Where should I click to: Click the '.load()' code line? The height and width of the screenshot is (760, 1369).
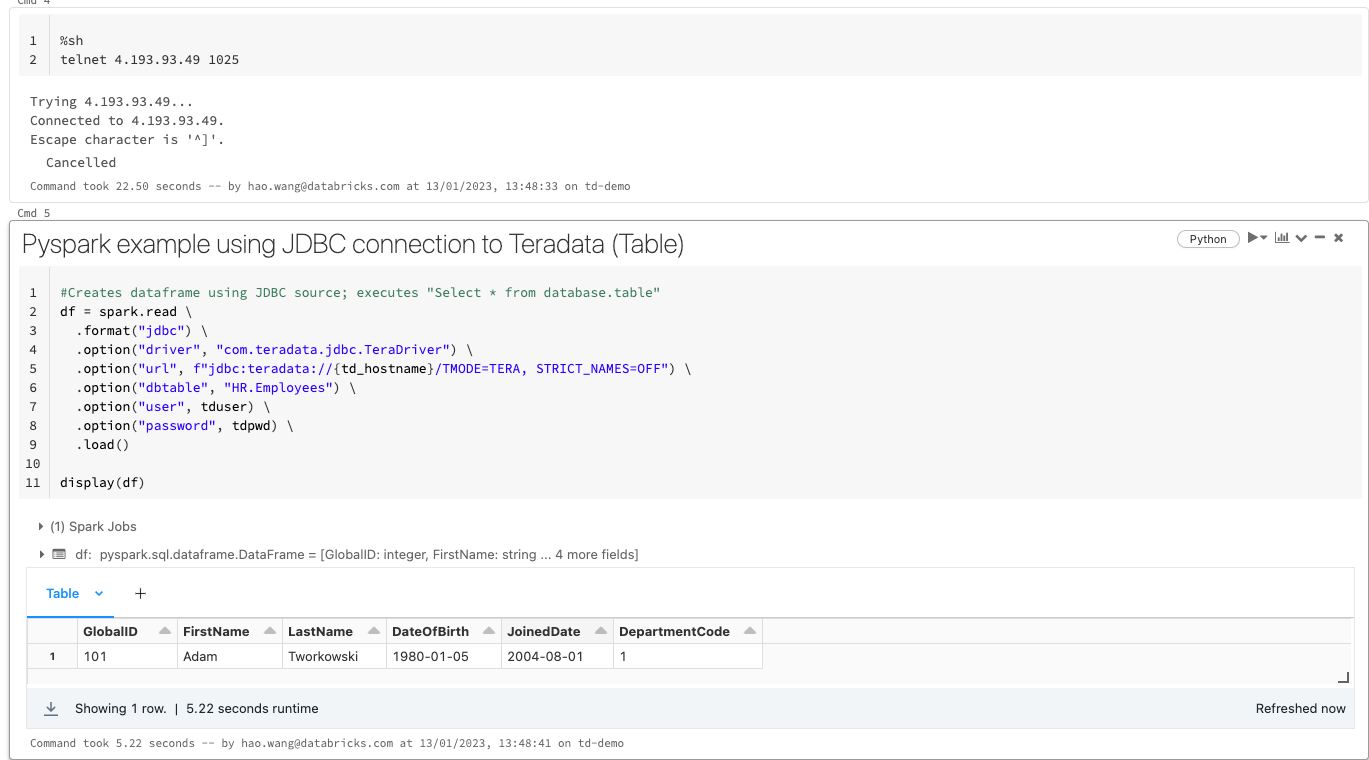[103, 445]
